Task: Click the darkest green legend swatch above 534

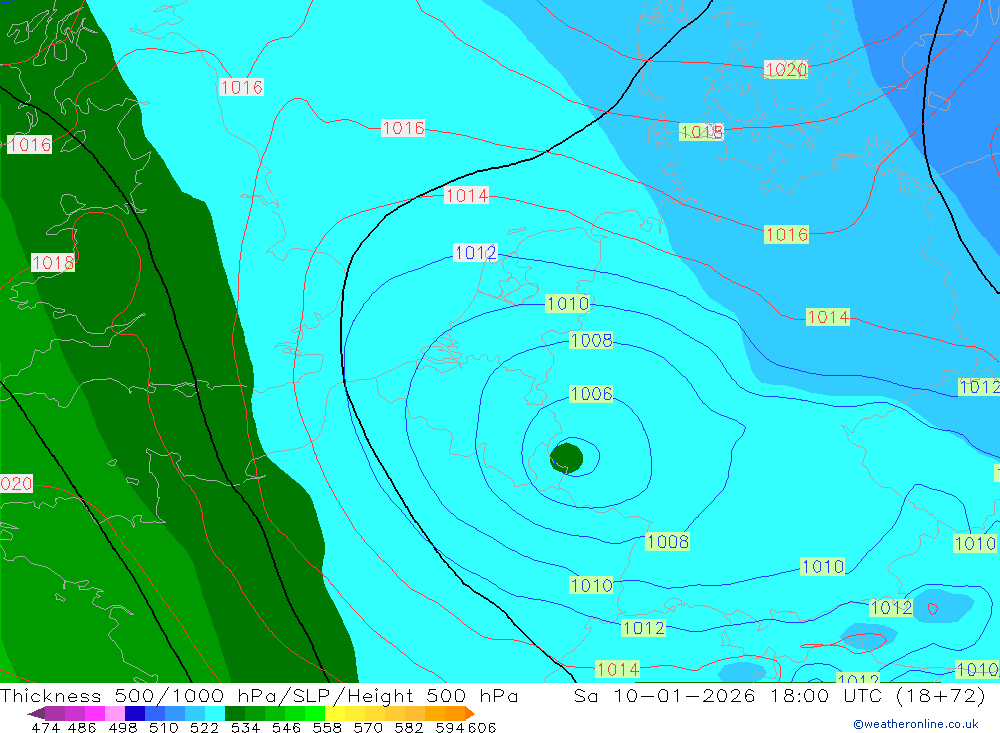Action: pyautogui.click(x=235, y=713)
